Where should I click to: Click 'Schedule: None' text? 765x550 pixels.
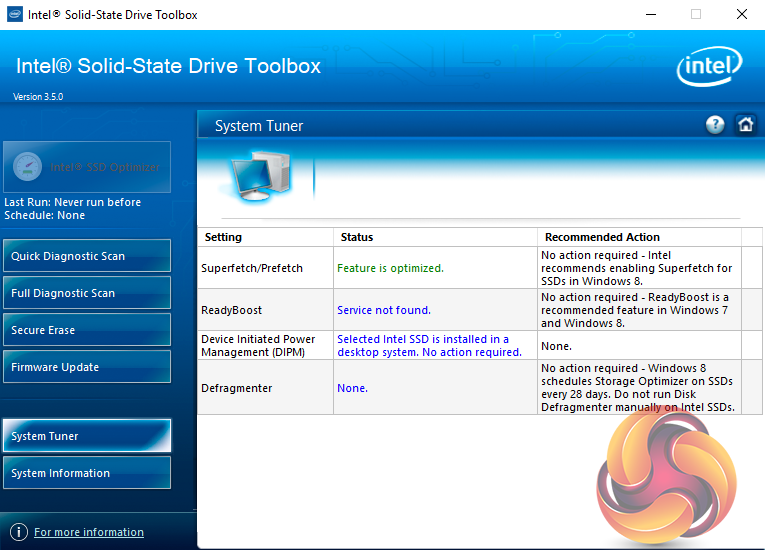(x=44, y=215)
